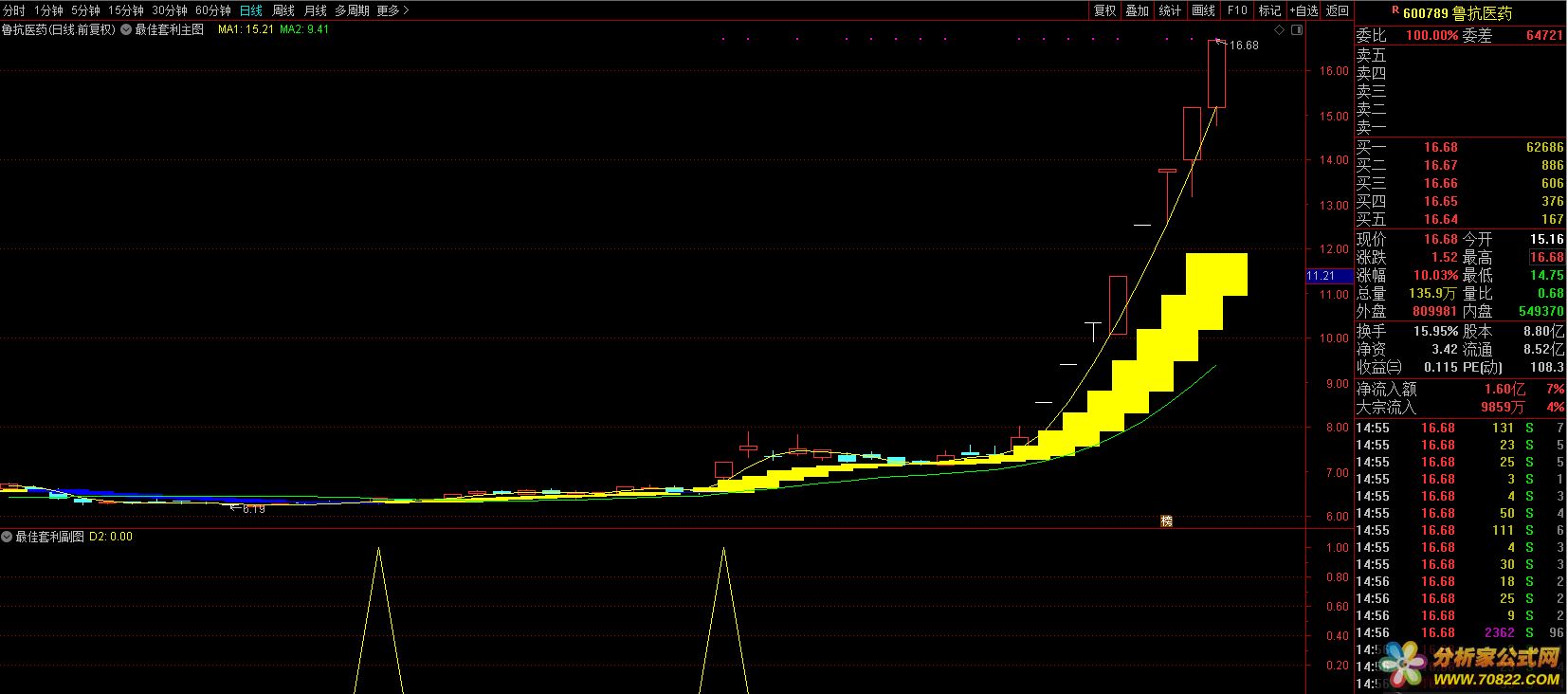Click the 最佳套利主图 indicator name
The image size is (1568, 694).
pyautogui.click(x=170, y=29)
